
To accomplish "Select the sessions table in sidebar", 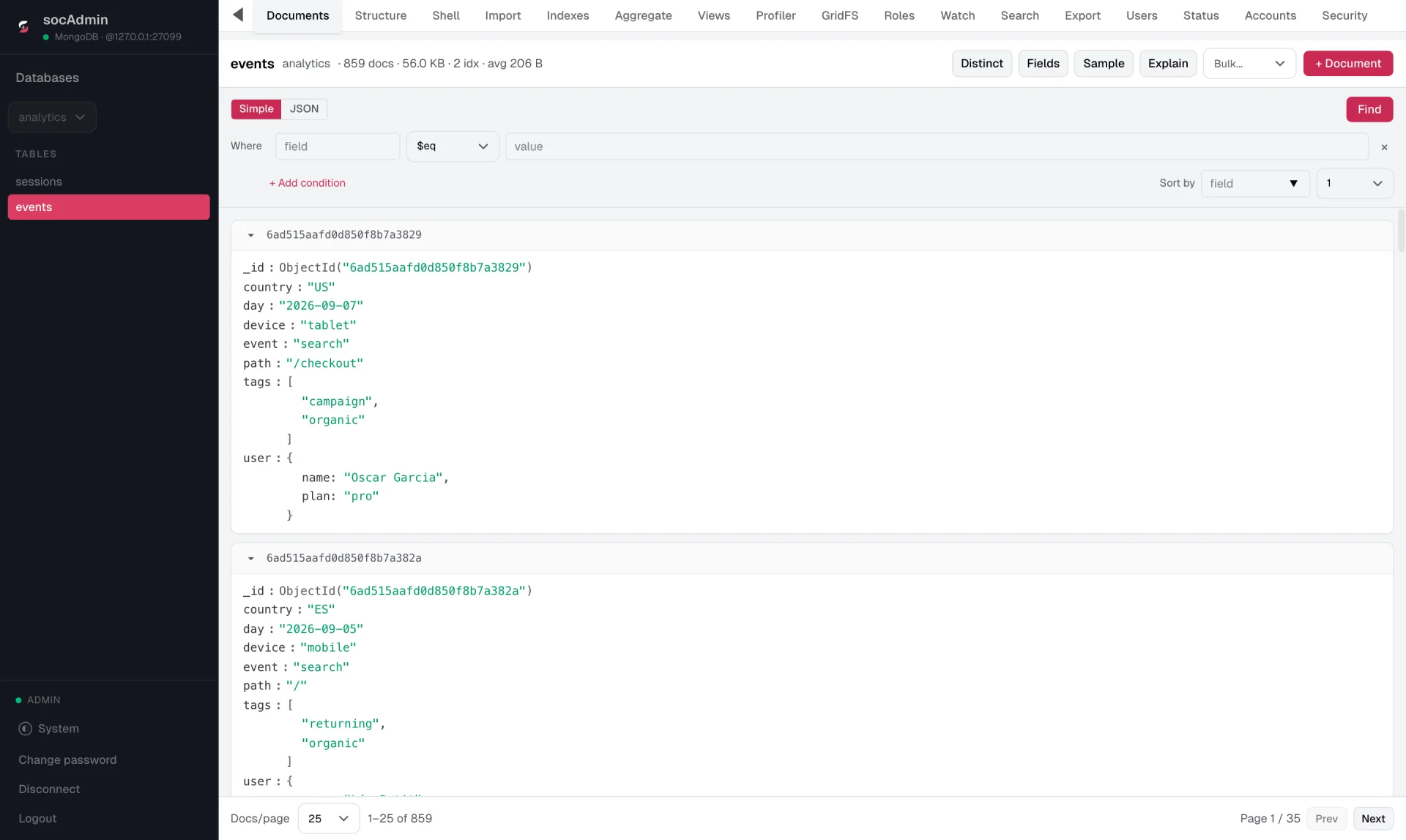I will [108, 182].
